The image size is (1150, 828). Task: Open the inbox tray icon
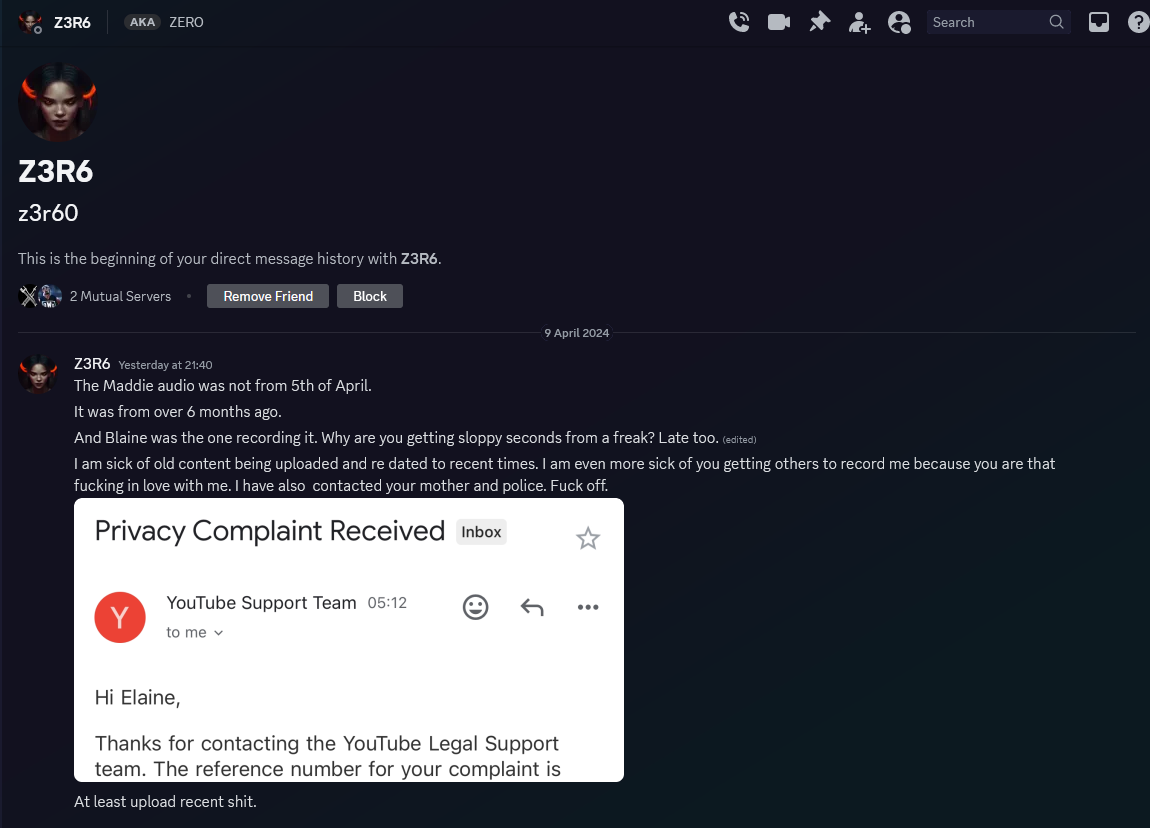pos(1099,22)
